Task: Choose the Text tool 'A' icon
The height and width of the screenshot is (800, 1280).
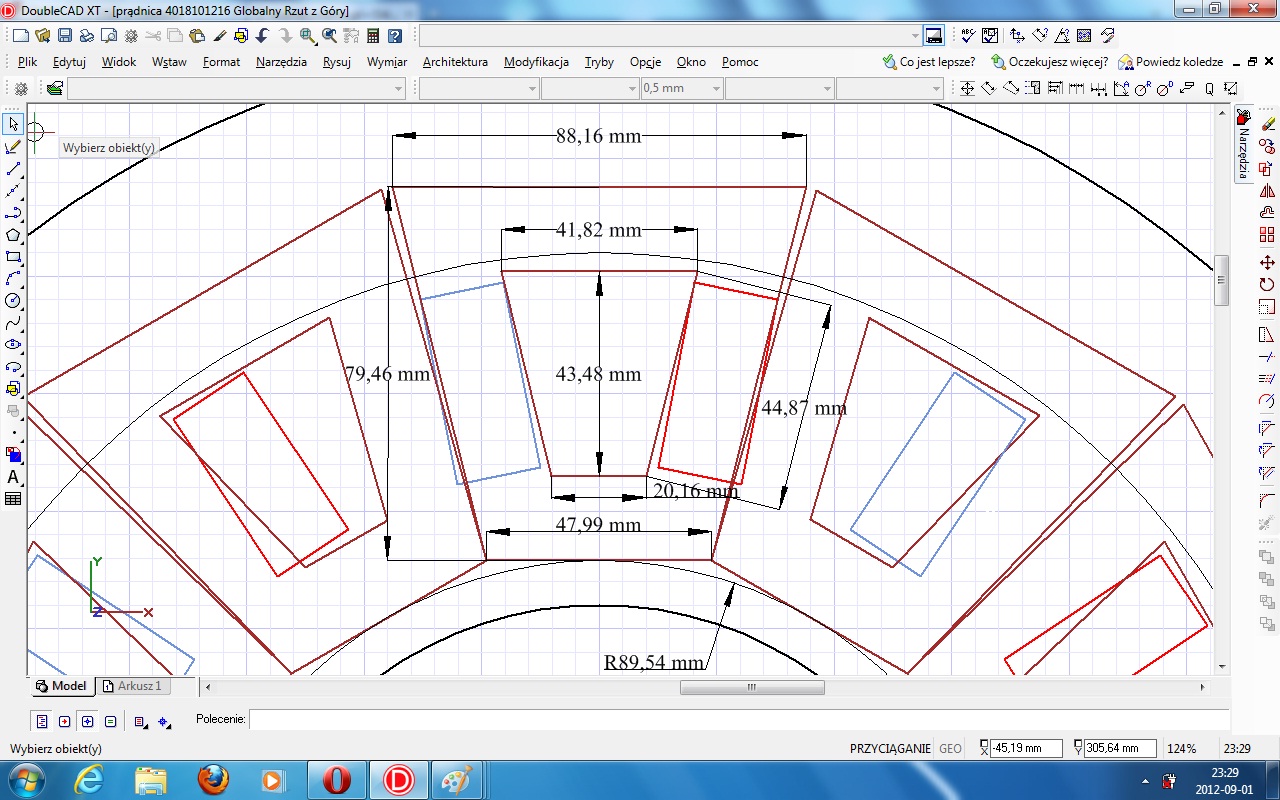Action: [x=13, y=477]
